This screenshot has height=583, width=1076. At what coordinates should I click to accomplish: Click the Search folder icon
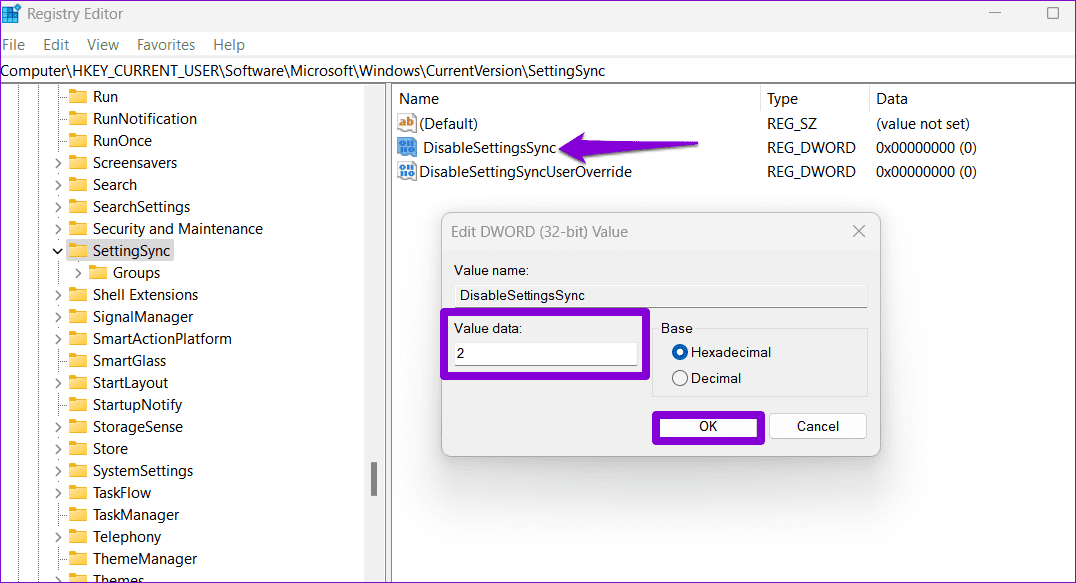(78, 185)
